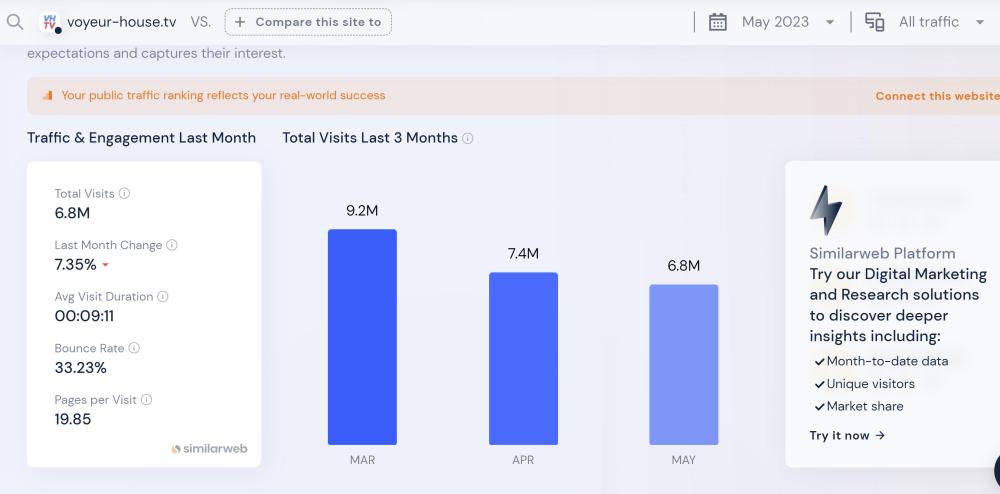Click the Similarweb lightning bolt logo
The width and height of the screenshot is (1000, 494).
click(825, 210)
